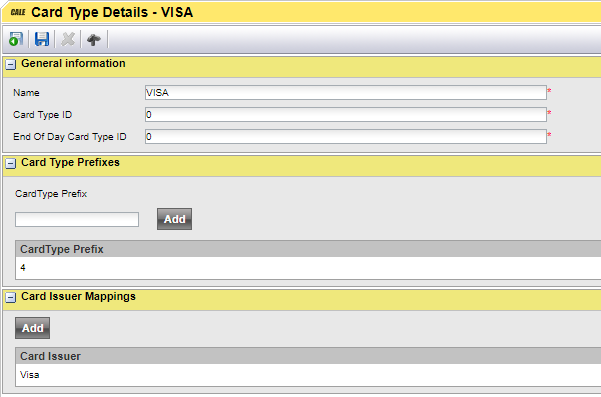Focus the End Of Day Card Type ID field
Image resolution: width=601 pixels, height=397 pixels.
(x=346, y=137)
